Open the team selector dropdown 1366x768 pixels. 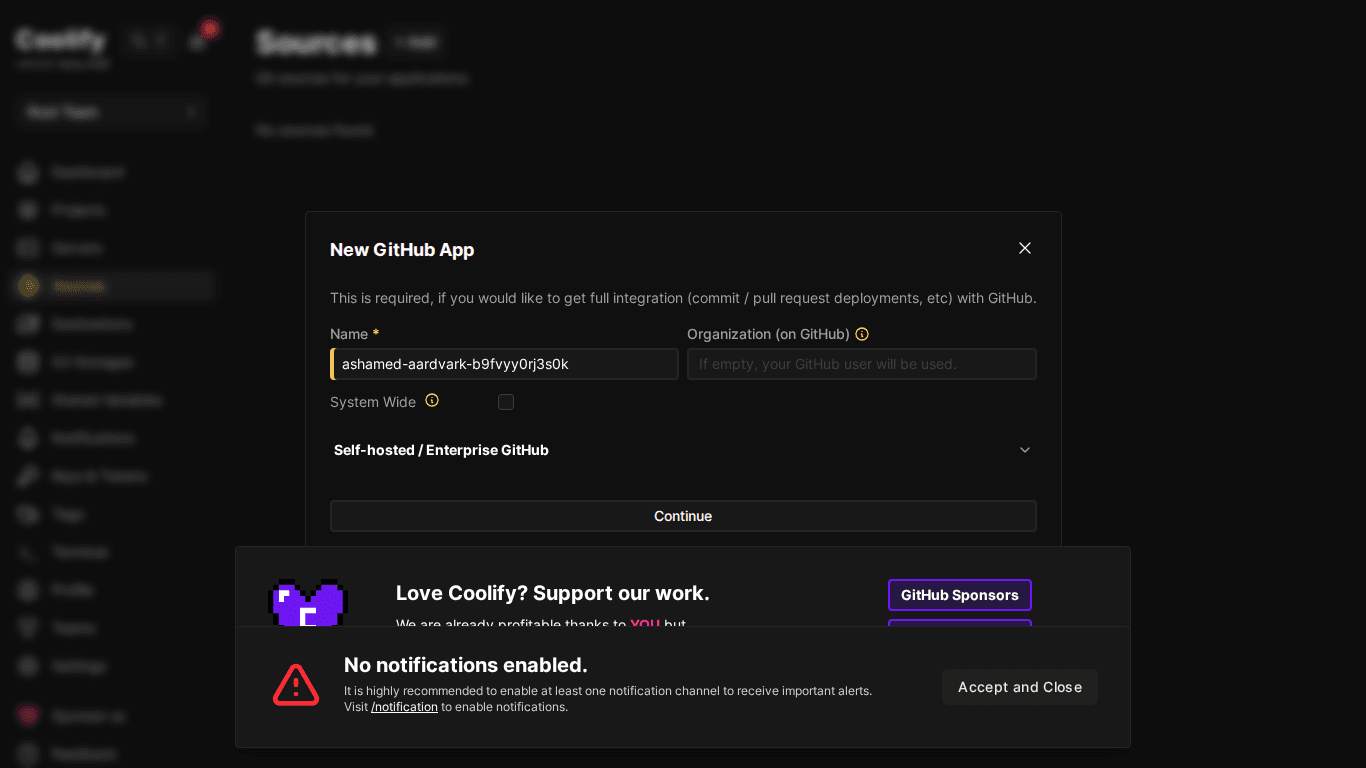110,112
